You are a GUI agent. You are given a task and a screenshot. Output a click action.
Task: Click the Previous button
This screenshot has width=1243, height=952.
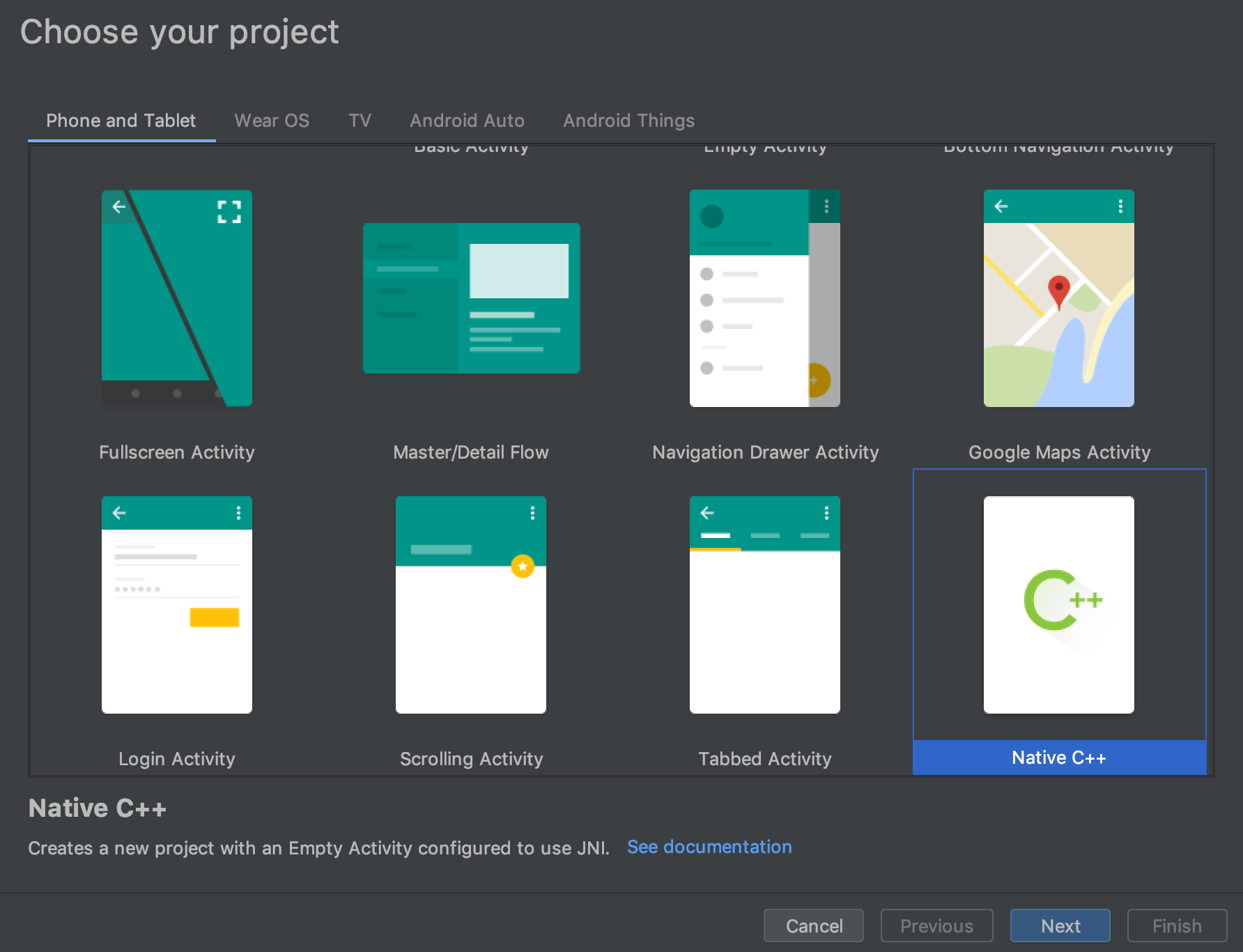pyautogui.click(x=936, y=926)
